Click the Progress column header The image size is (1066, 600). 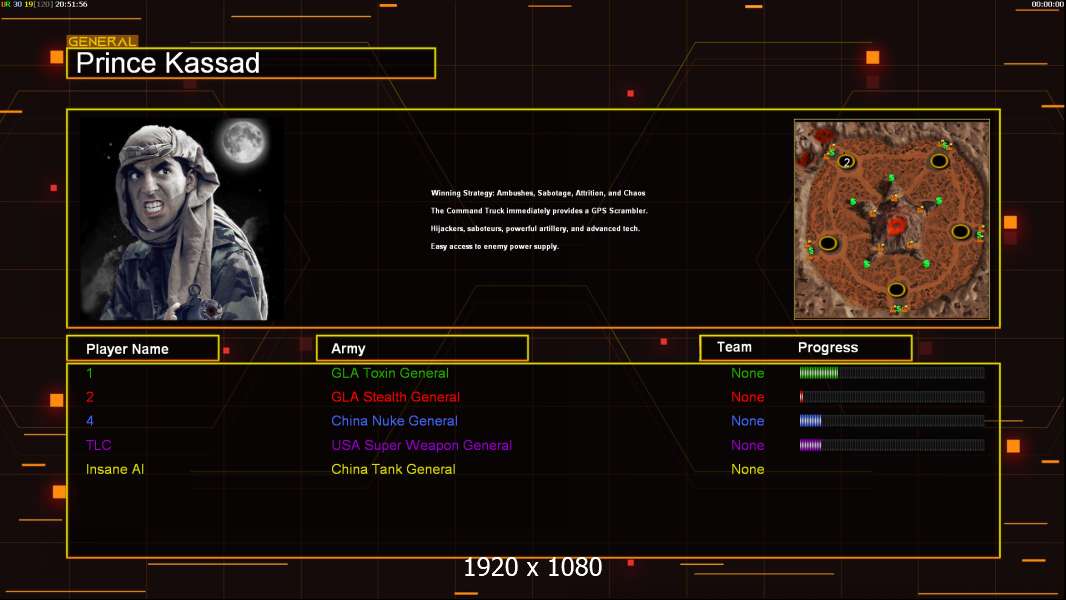click(x=828, y=348)
